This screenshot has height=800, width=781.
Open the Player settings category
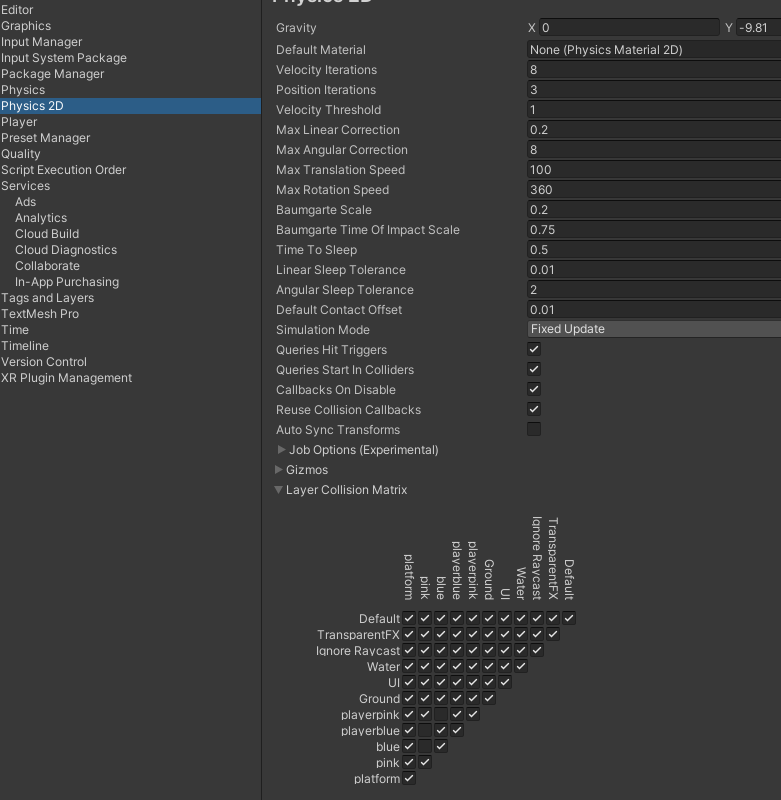pos(19,122)
